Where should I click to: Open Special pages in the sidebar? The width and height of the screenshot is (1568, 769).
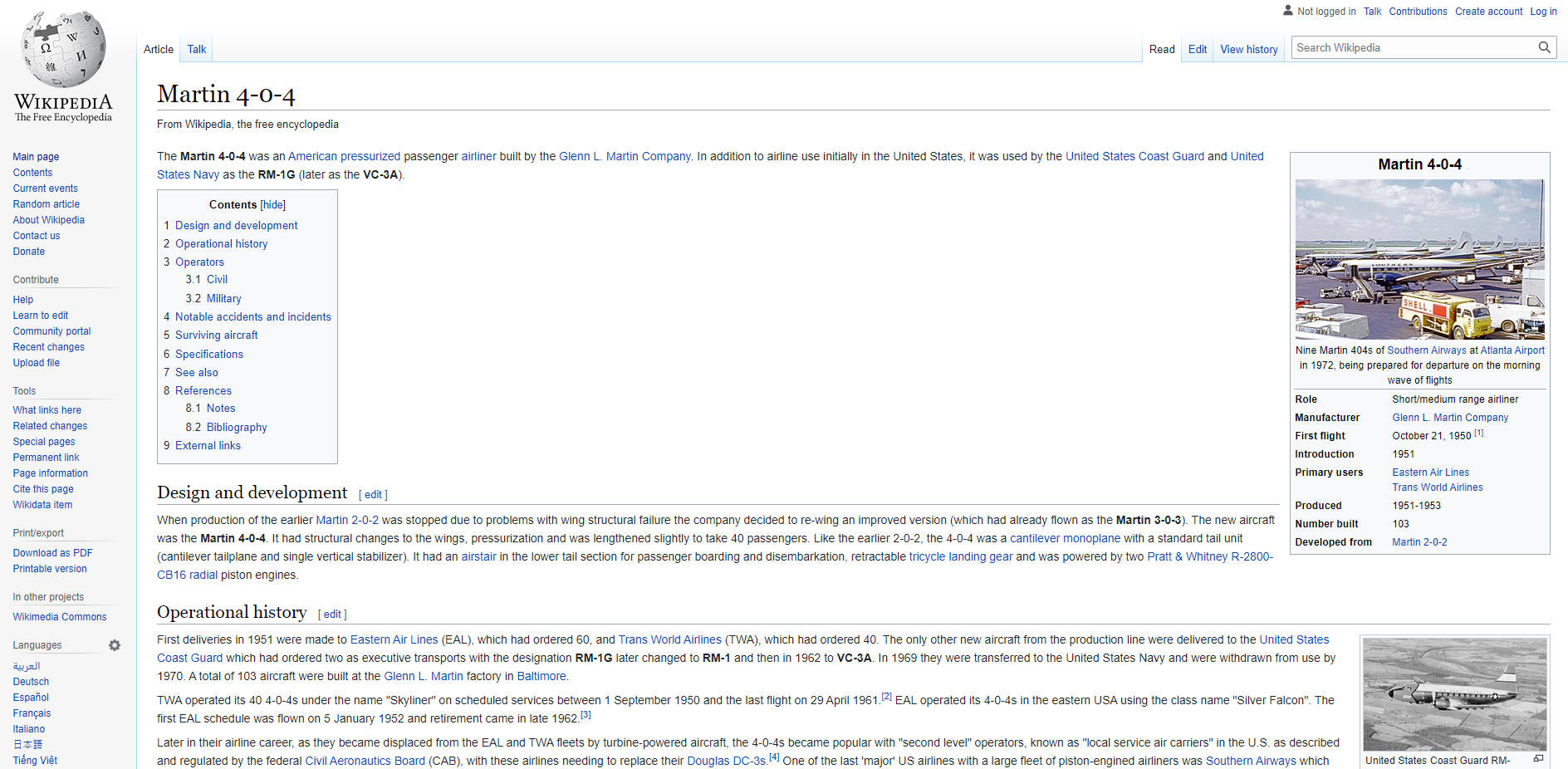click(x=44, y=442)
